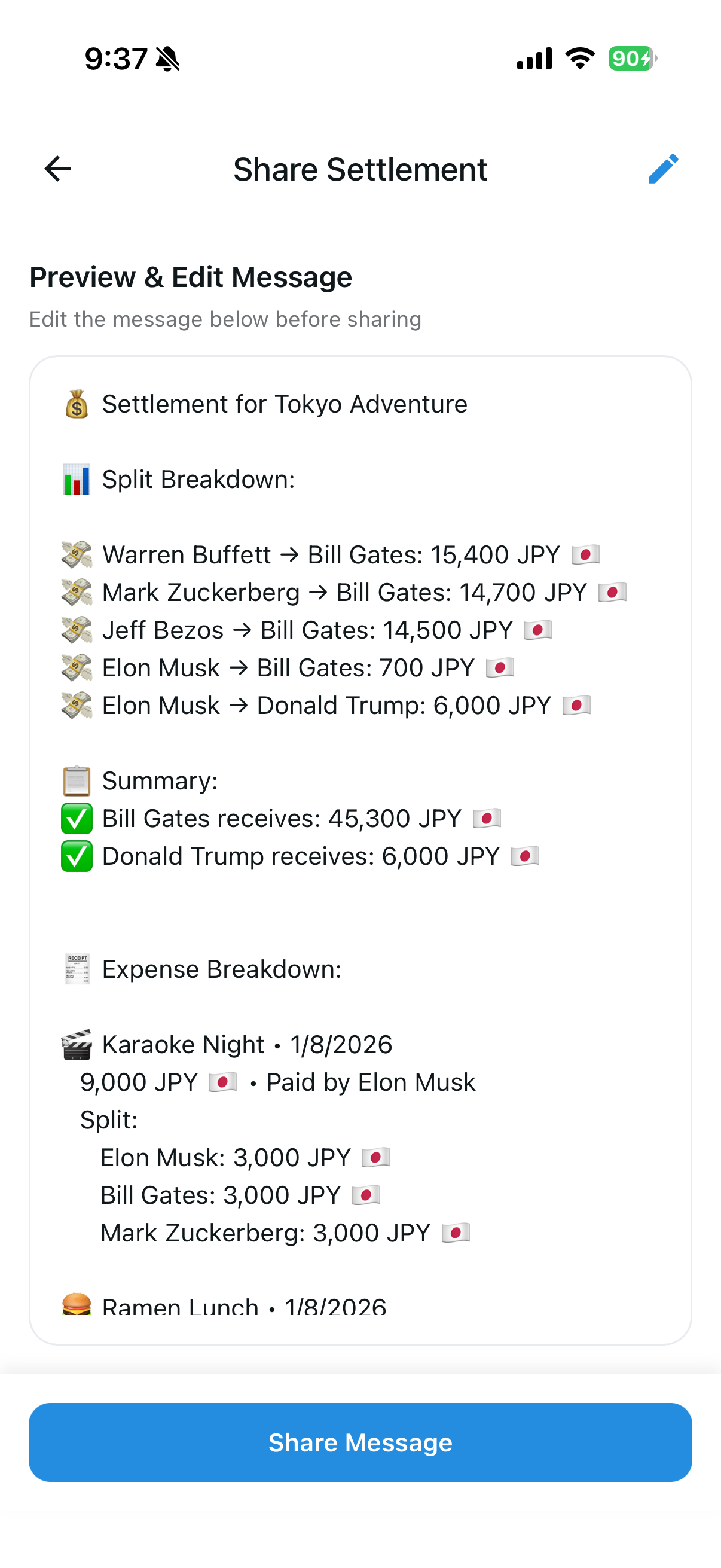Image resolution: width=721 pixels, height=1568 pixels.
Task: Tap the clipboard icon beside Summary
Action: pyautogui.click(x=76, y=780)
